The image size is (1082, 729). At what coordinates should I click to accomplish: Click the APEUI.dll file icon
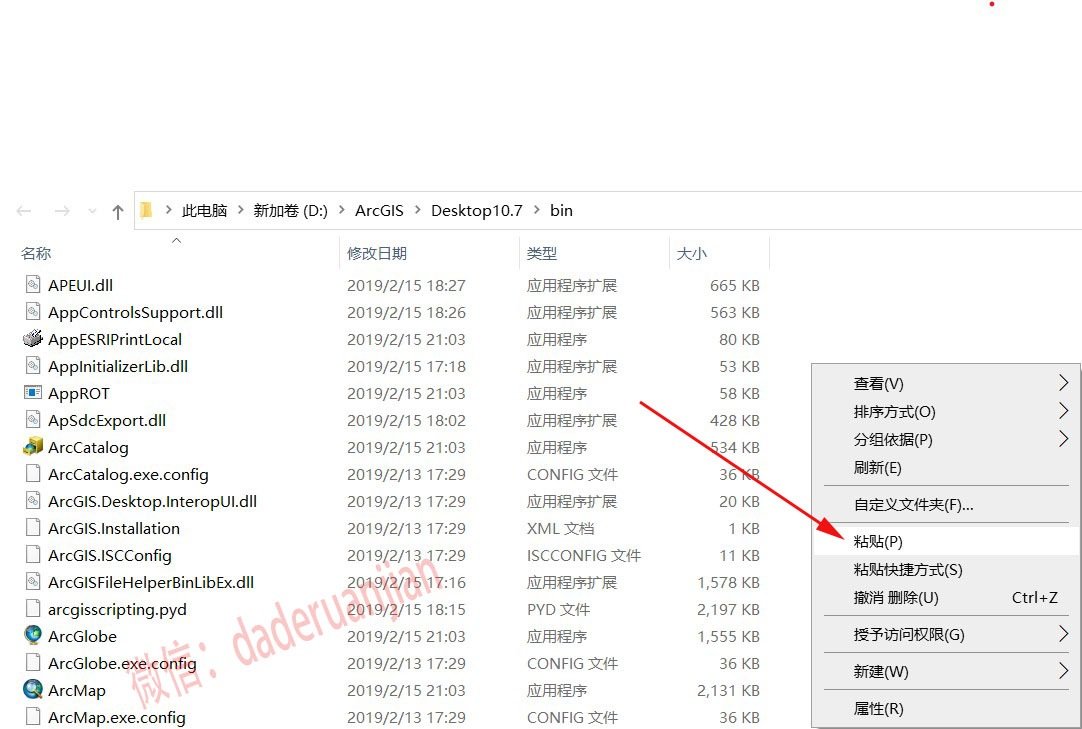(33, 284)
